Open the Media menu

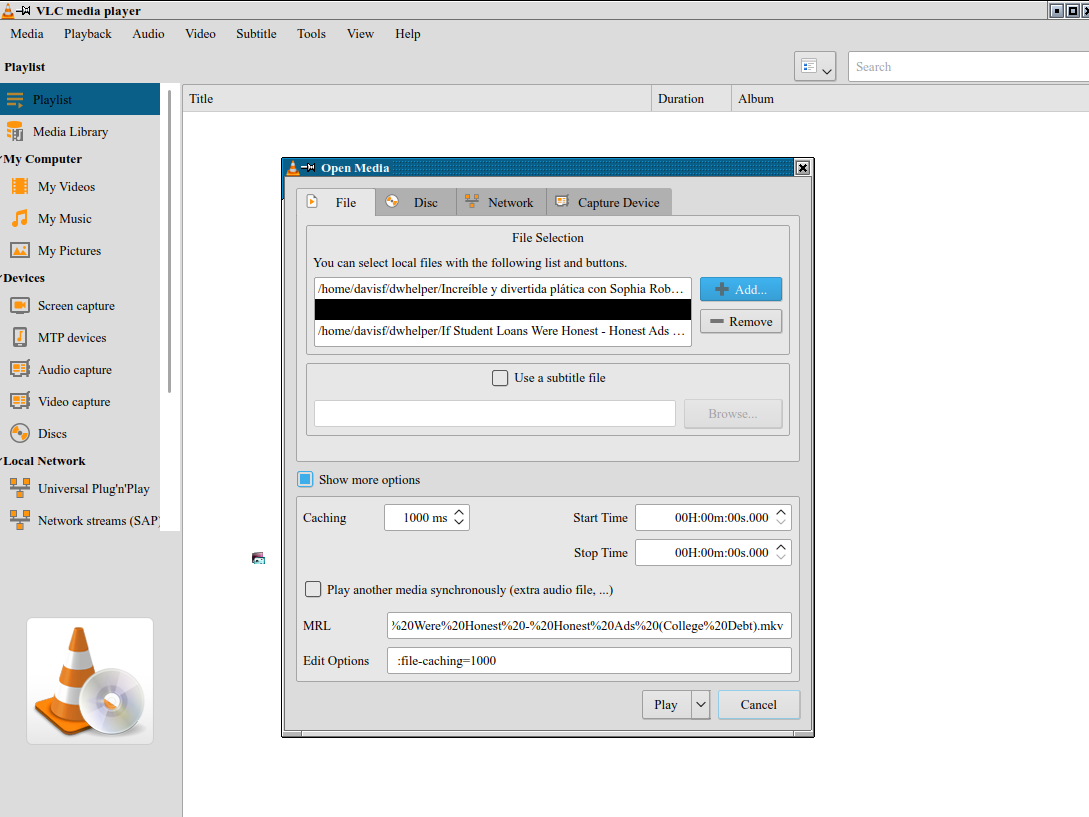(27, 33)
